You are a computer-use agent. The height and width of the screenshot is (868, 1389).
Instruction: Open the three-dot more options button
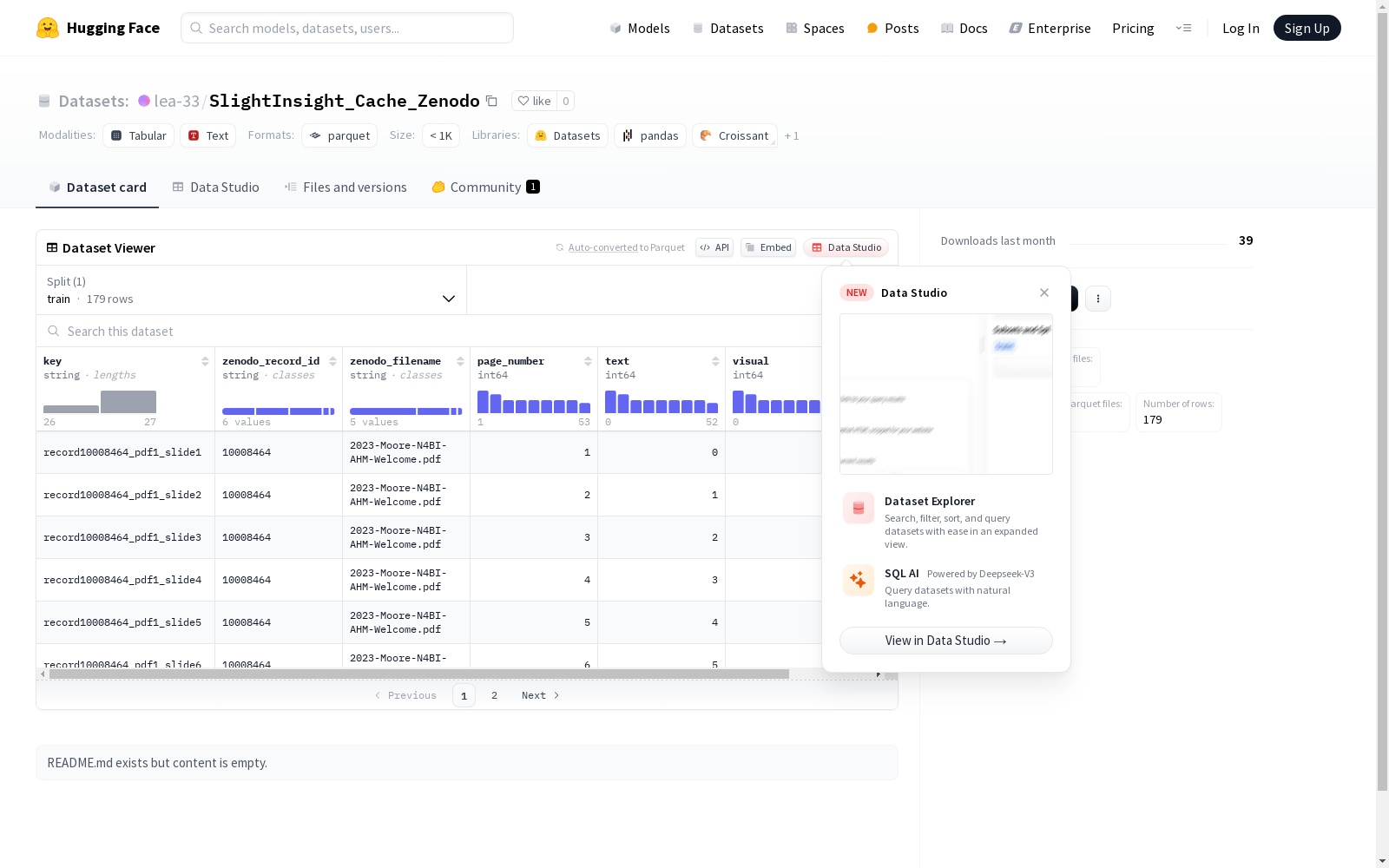pos(1098,299)
